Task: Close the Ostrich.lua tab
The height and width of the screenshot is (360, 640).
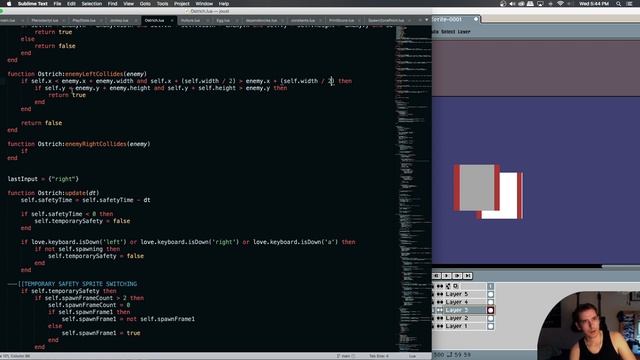Action: [x=172, y=20]
